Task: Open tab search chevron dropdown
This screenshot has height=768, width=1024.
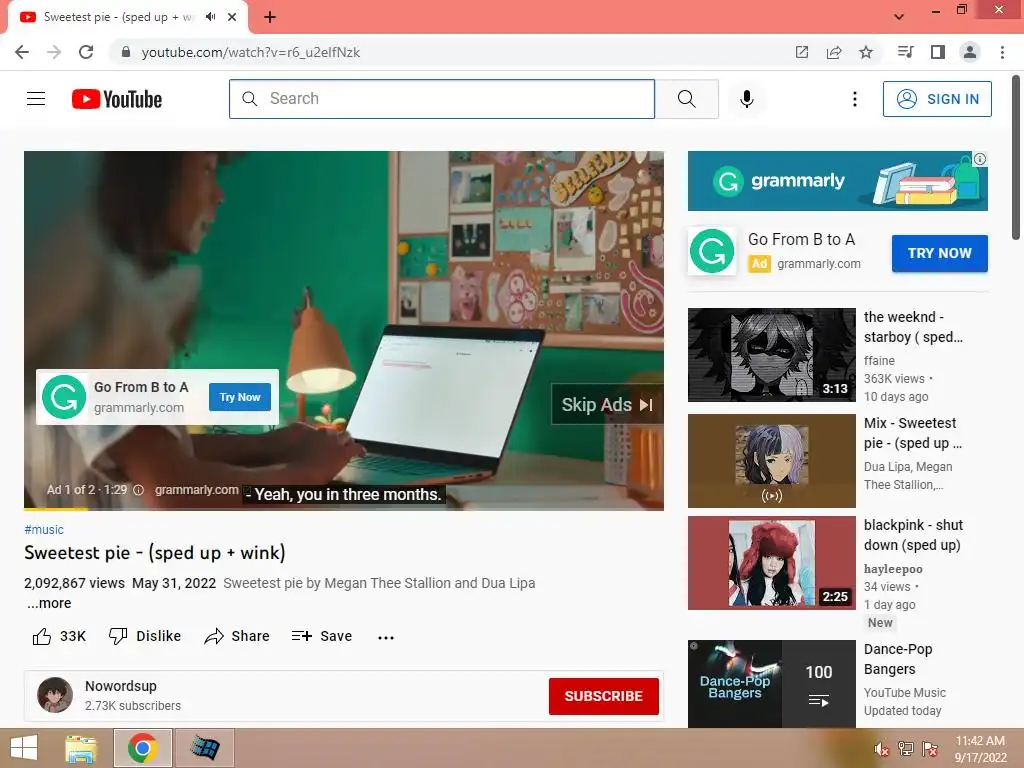Action: pos(899,17)
